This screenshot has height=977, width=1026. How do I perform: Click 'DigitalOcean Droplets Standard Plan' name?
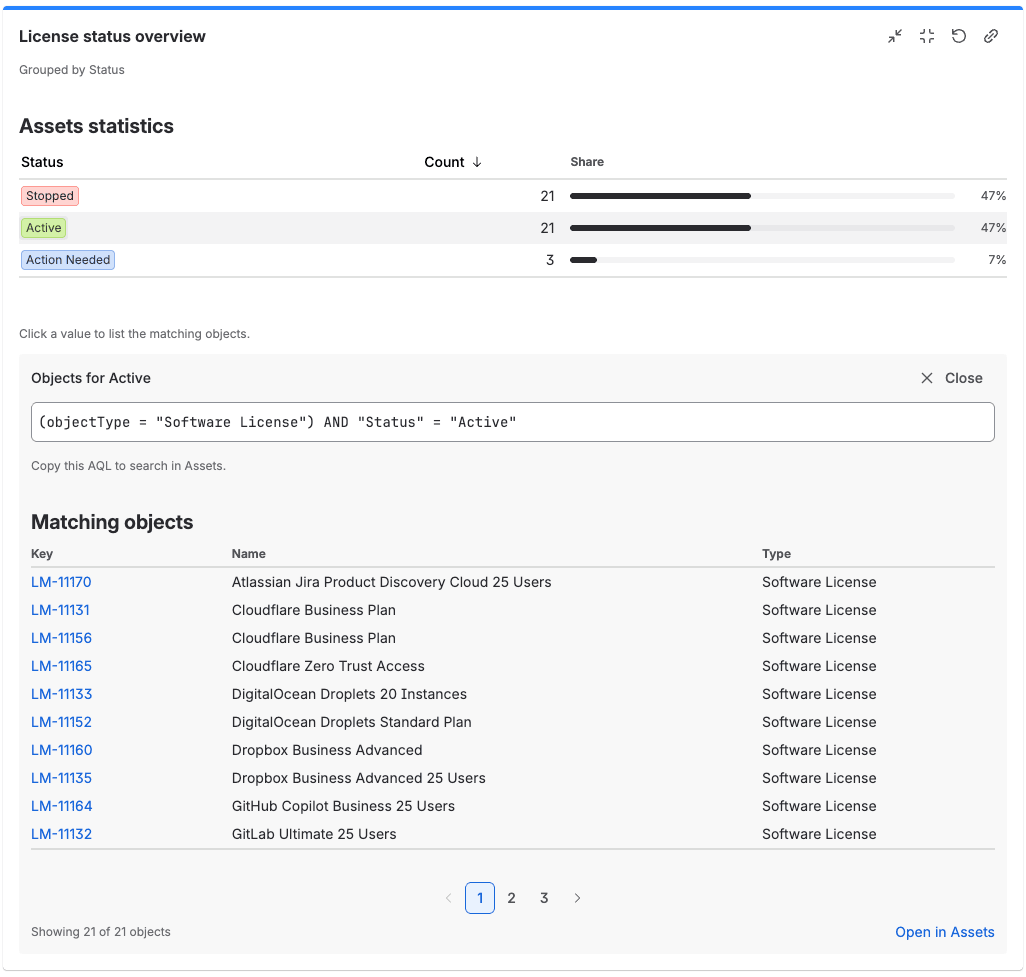point(351,722)
